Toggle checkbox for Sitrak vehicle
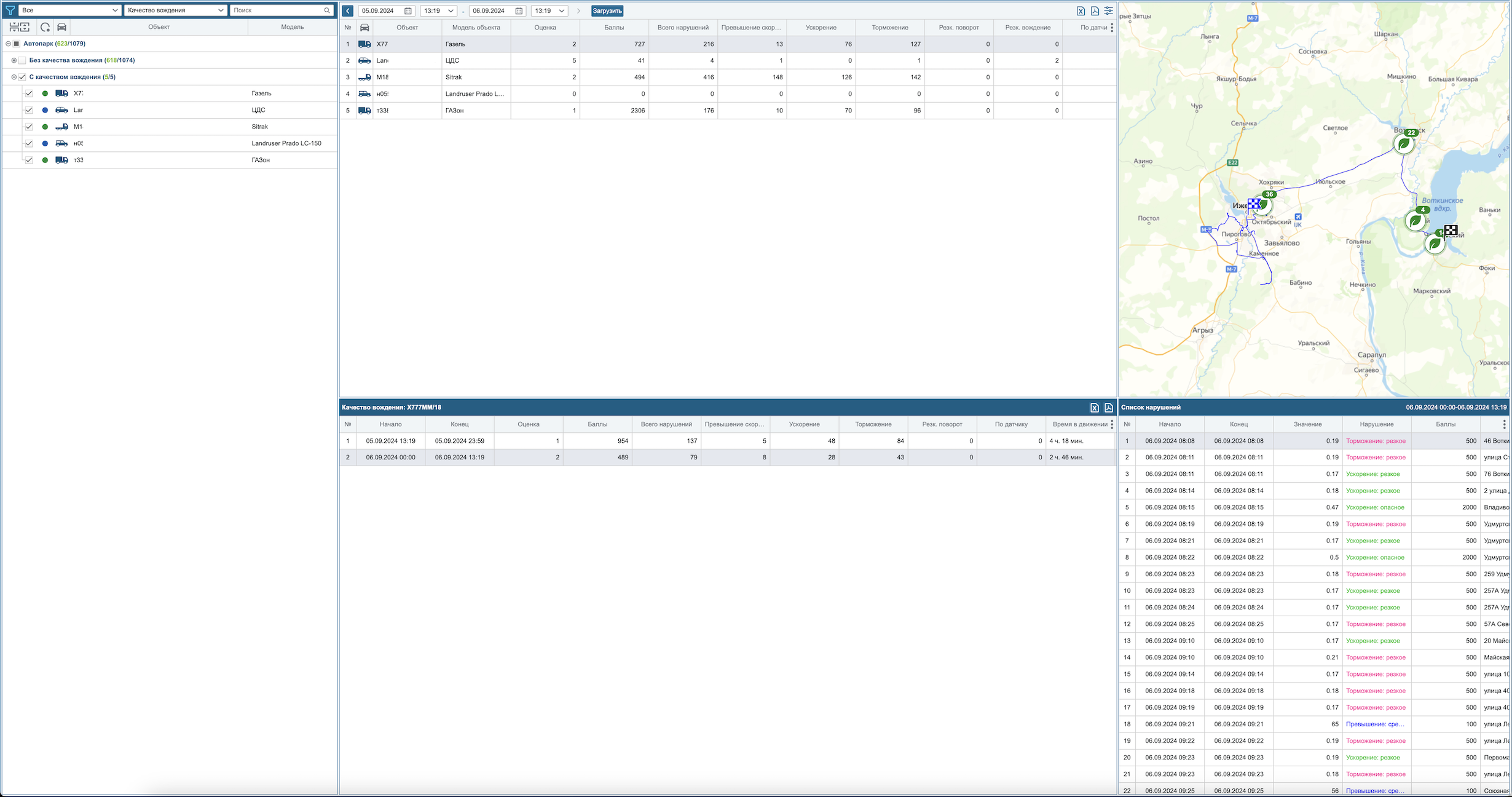The image size is (1512, 797). tap(29, 127)
